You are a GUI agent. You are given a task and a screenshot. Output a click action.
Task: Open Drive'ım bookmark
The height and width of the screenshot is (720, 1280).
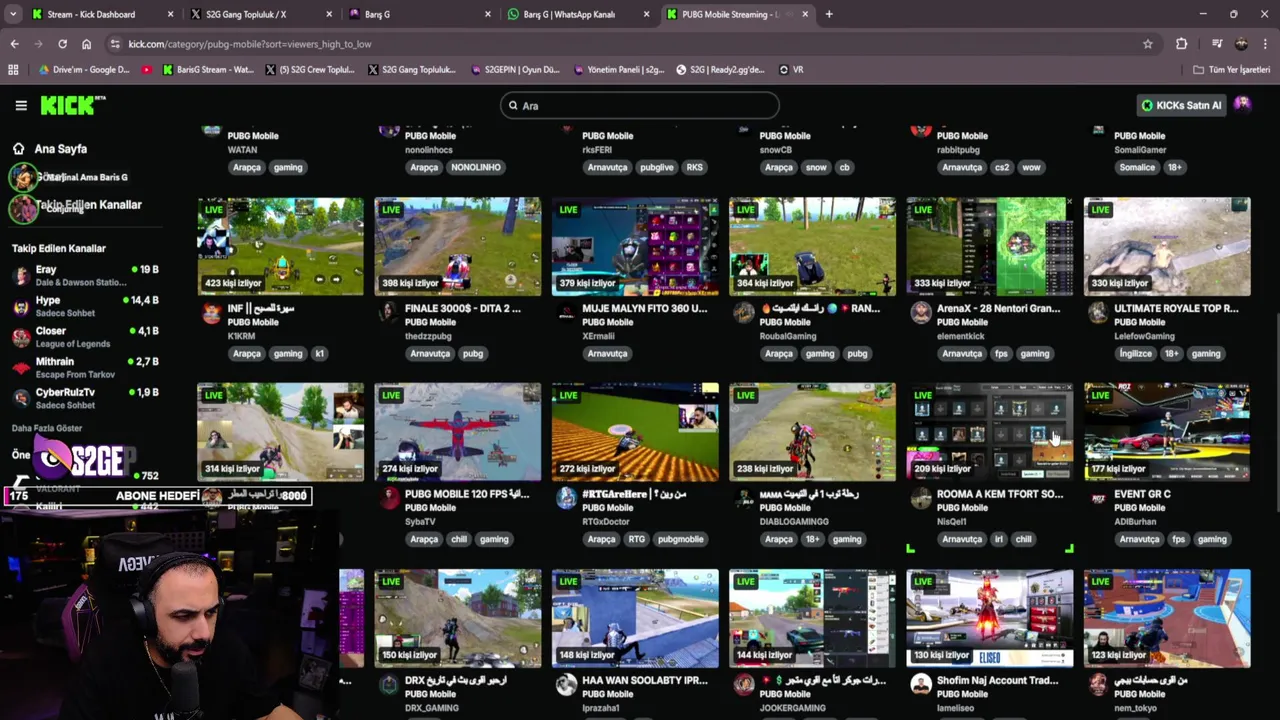click(84, 70)
